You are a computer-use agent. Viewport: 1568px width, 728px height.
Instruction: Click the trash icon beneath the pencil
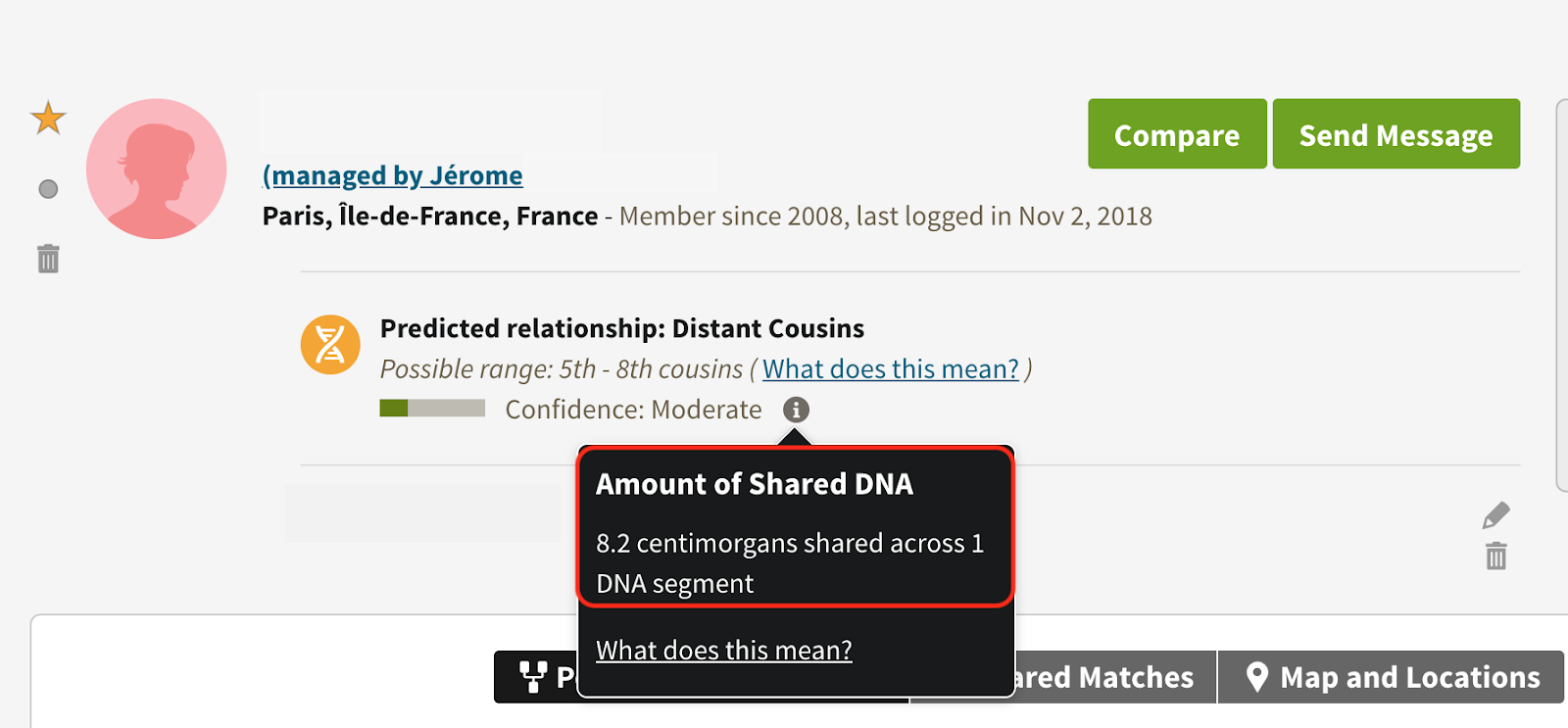click(x=1495, y=557)
